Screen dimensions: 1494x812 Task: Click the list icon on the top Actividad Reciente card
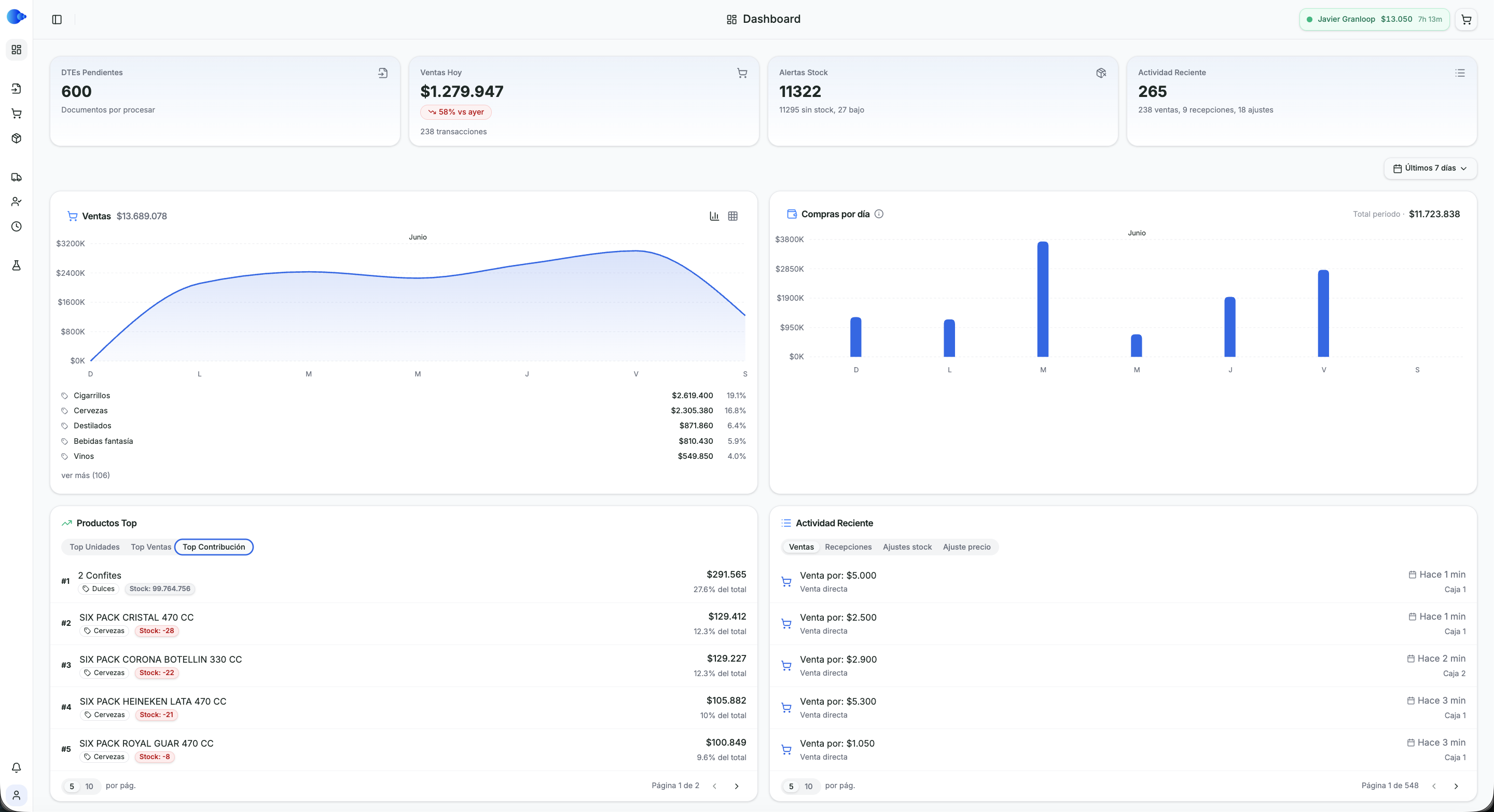click(1460, 73)
